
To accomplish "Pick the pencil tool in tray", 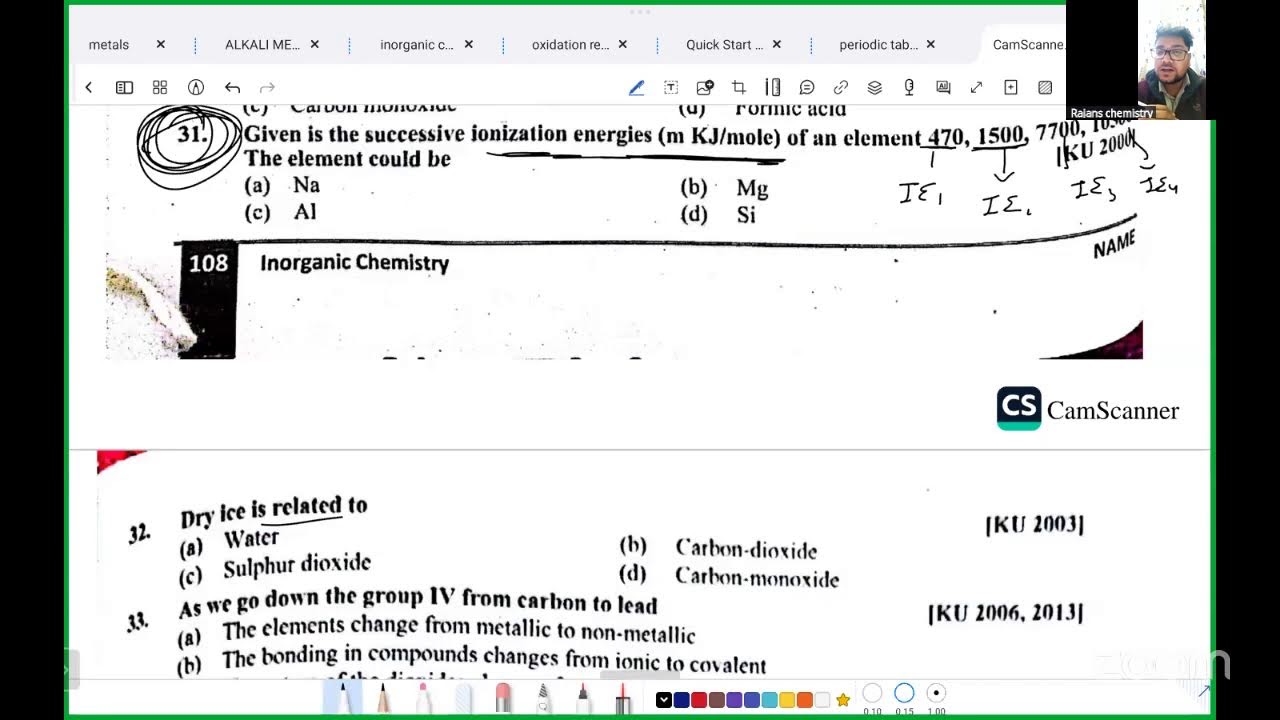I will [x=383, y=697].
